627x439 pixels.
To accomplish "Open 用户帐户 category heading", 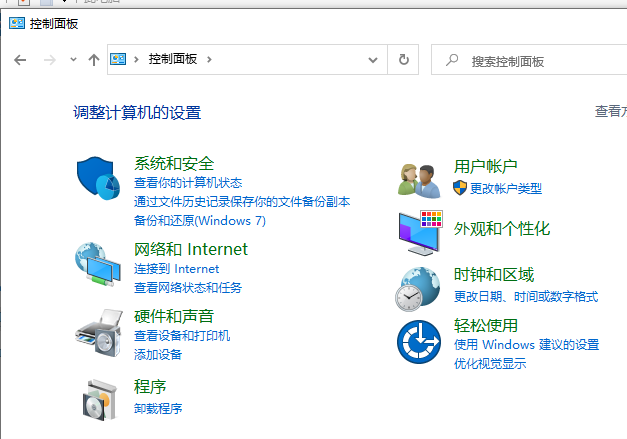I will point(486,166).
